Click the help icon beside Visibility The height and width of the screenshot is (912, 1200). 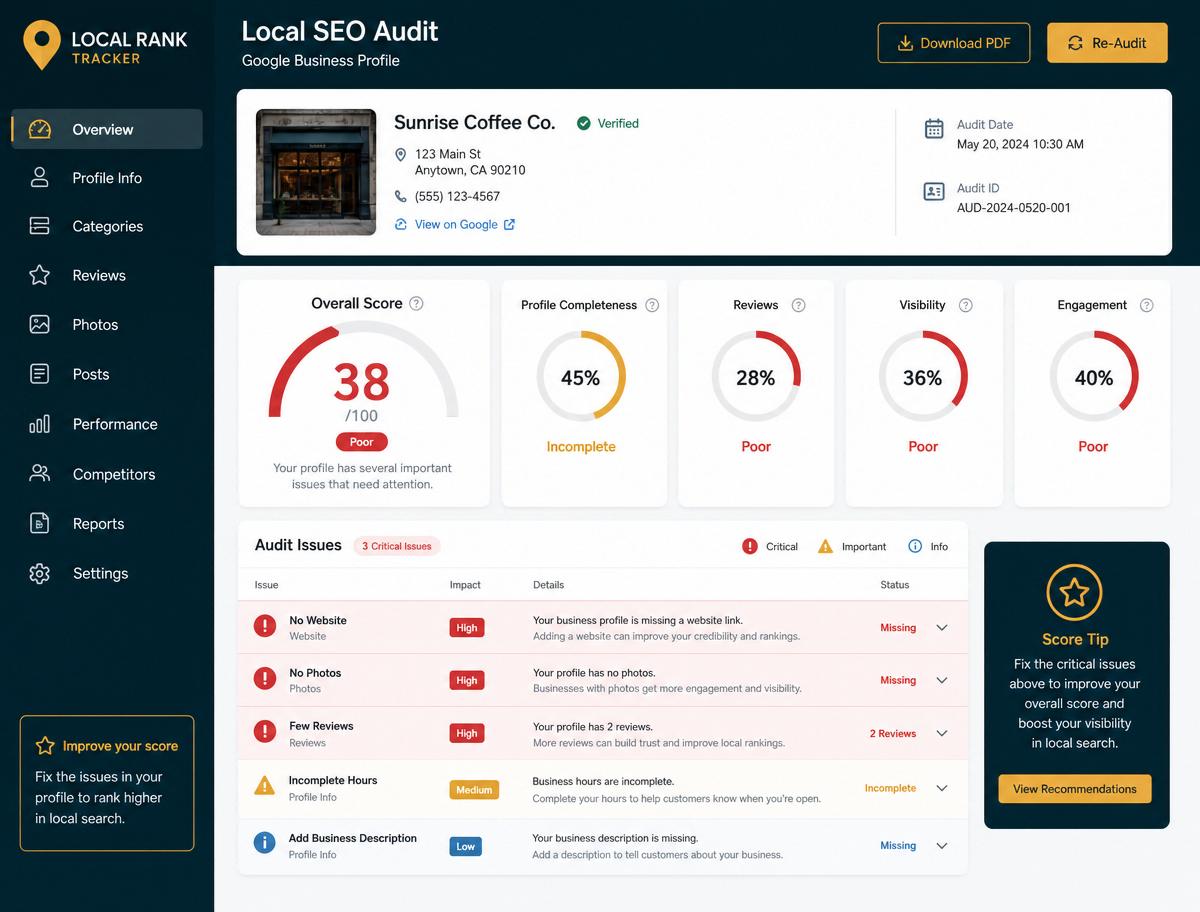[965, 305]
